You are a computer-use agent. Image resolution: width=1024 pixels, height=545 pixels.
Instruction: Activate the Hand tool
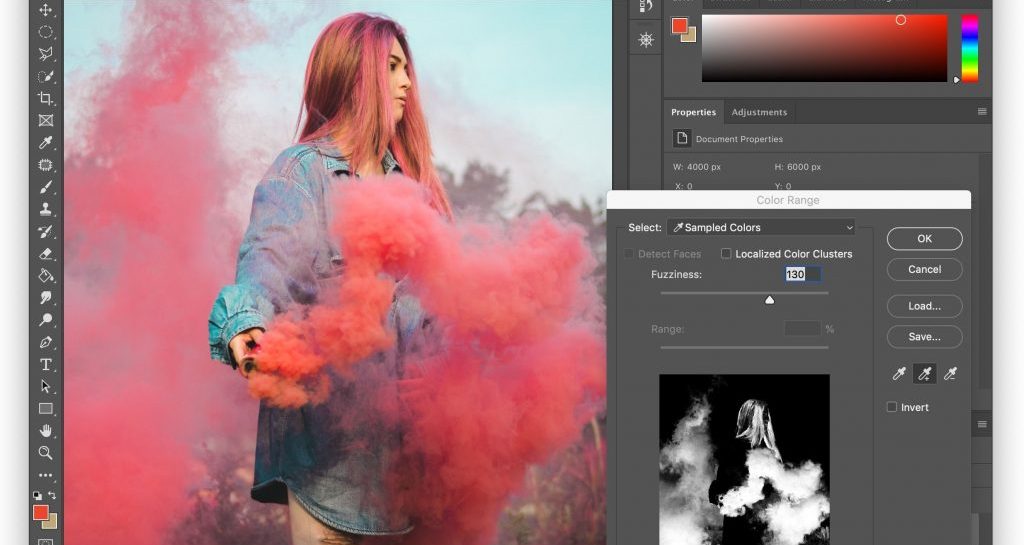[45, 430]
